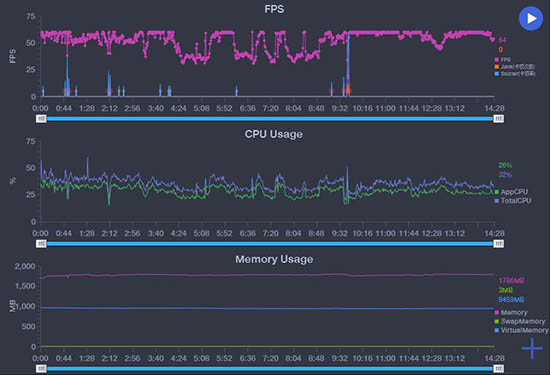Click the 9459MB virtual memory value
550x375 pixels.
coord(511,300)
